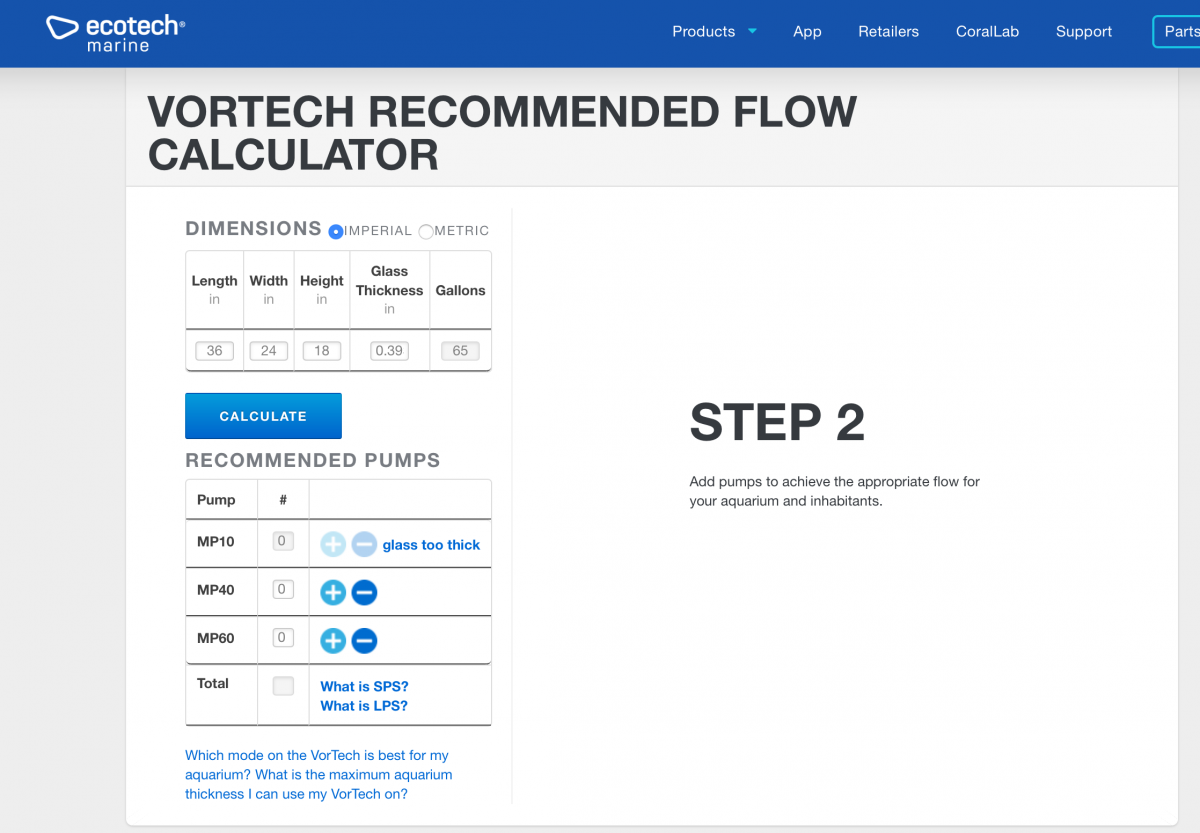Image resolution: width=1200 pixels, height=833 pixels.
Task: Increase MP10 pump count with plus icon
Action: 333,545
